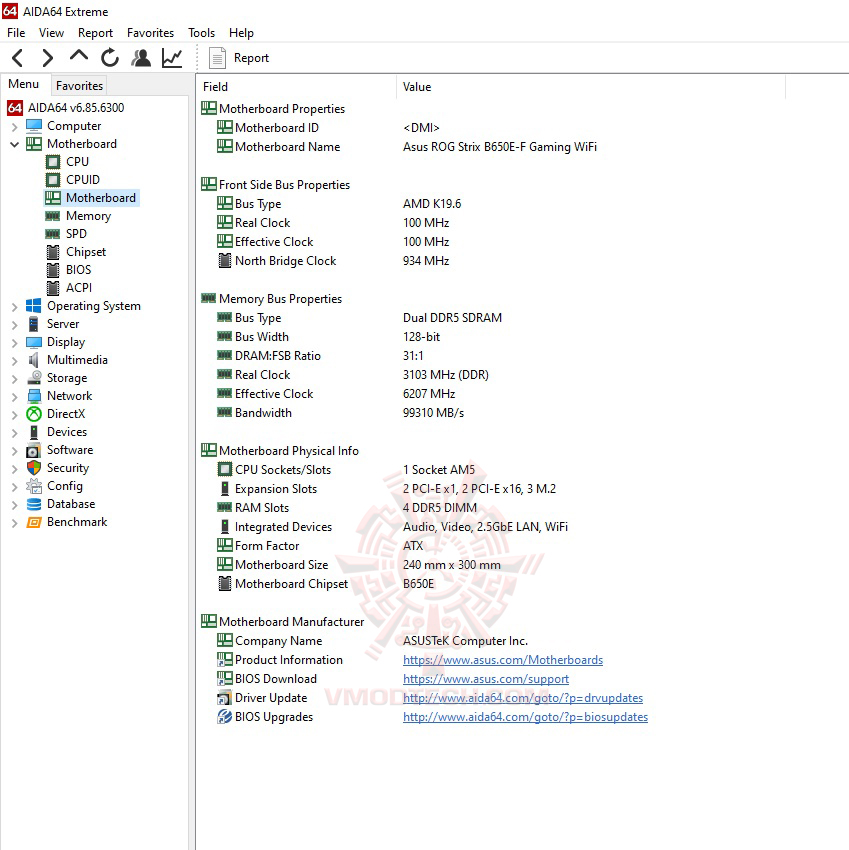Click the Storage disk icon
The width and height of the screenshot is (849, 850).
coord(34,378)
